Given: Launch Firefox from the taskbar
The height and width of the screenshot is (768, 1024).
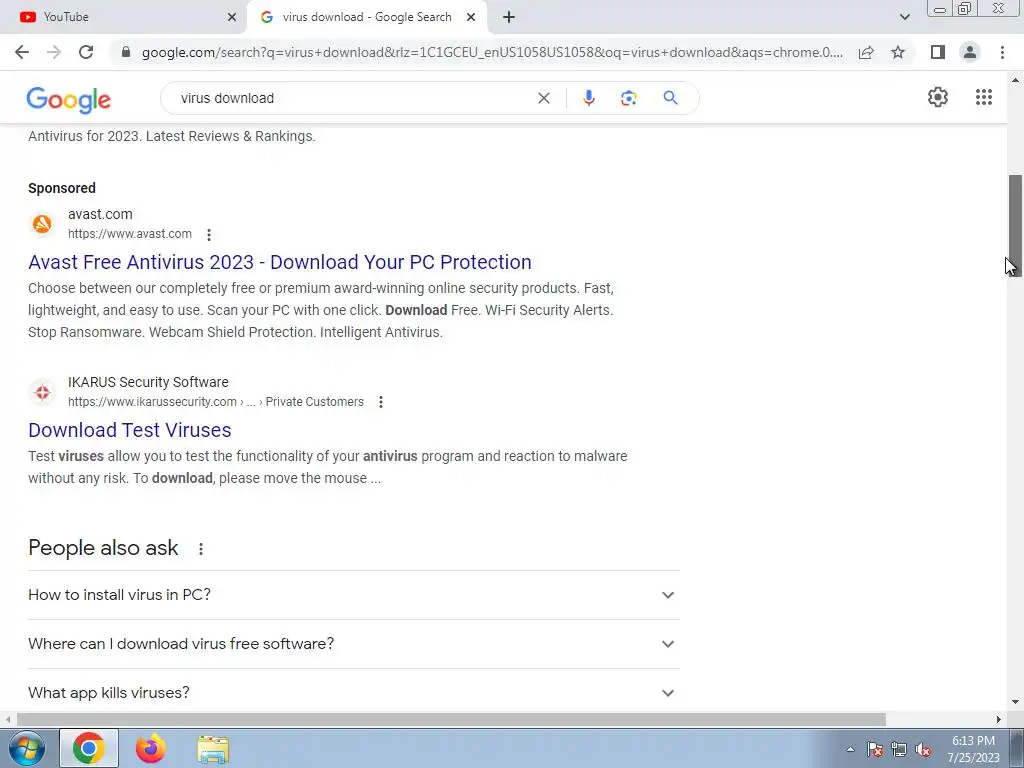Looking at the screenshot, I should 151,748.
